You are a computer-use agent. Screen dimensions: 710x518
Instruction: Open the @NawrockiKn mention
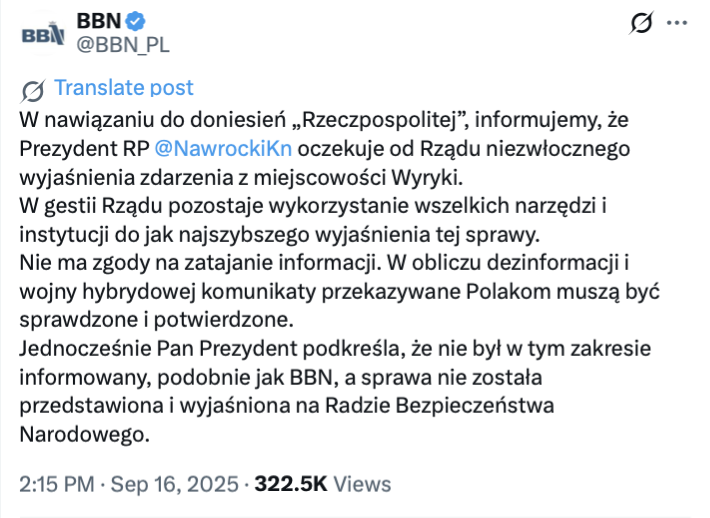223,149
